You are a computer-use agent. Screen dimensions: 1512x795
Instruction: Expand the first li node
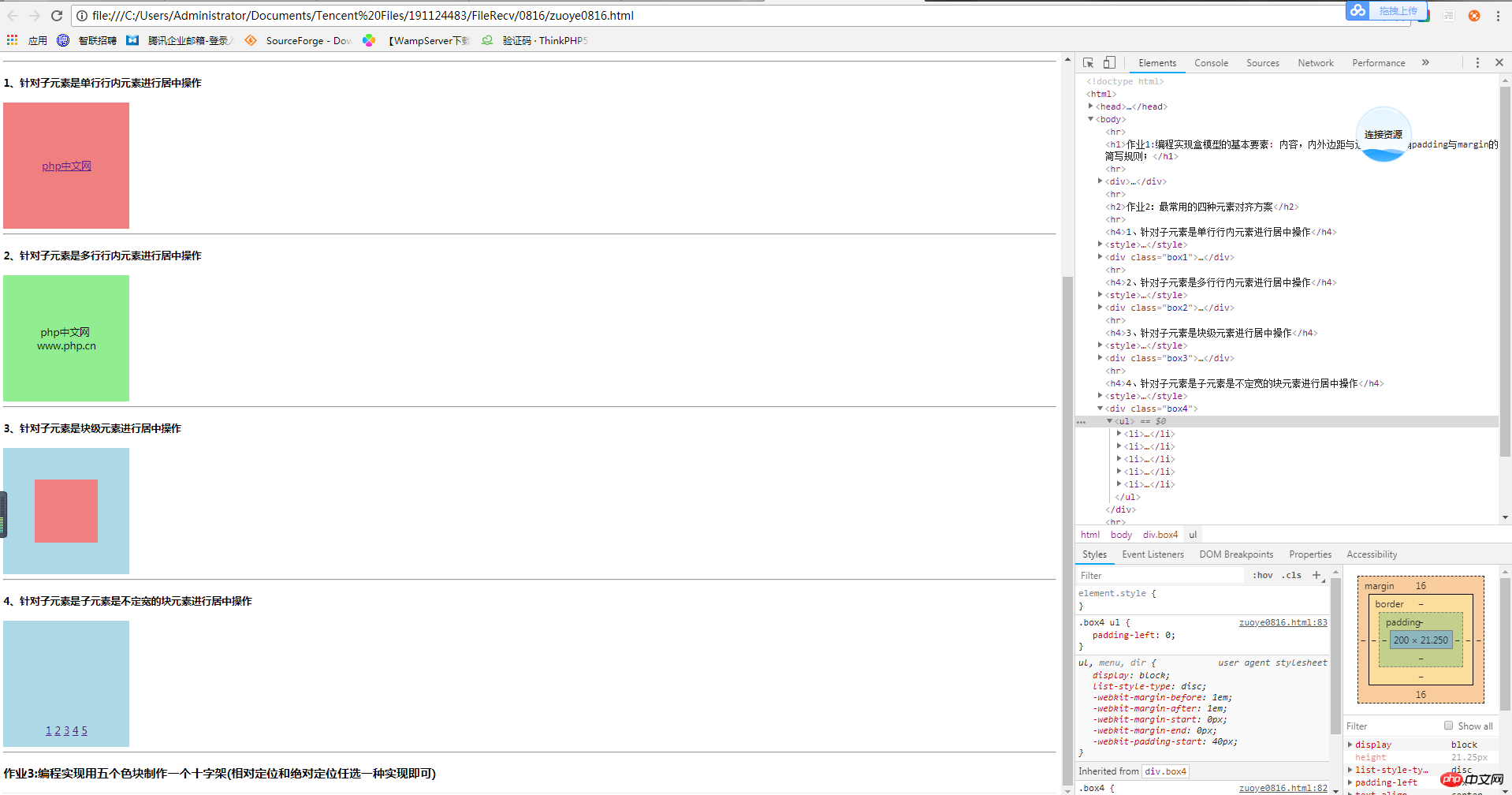tap(1119, 434)
